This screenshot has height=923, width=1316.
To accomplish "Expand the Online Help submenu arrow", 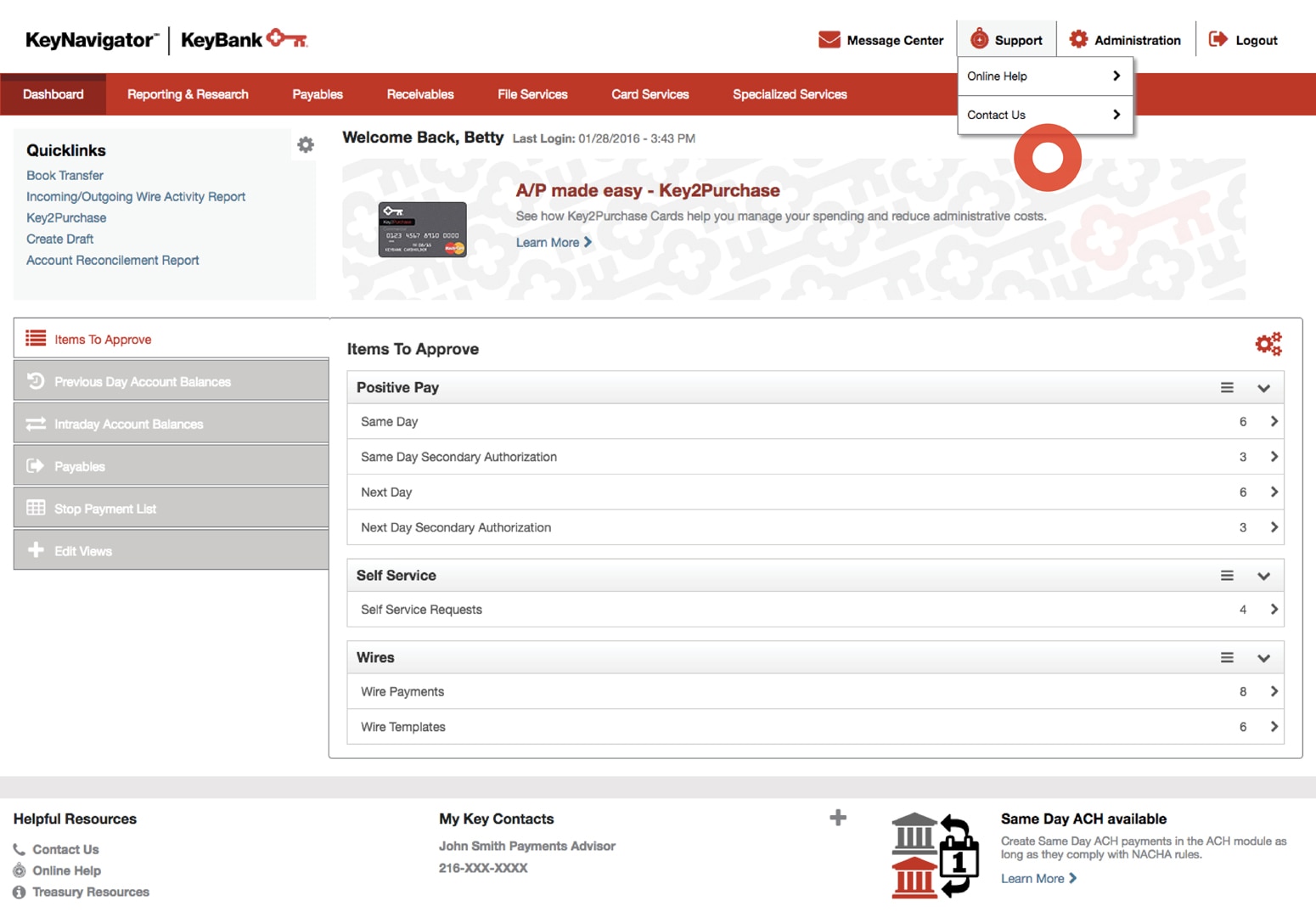I will pyautogui.click(x=1116, y=76).
